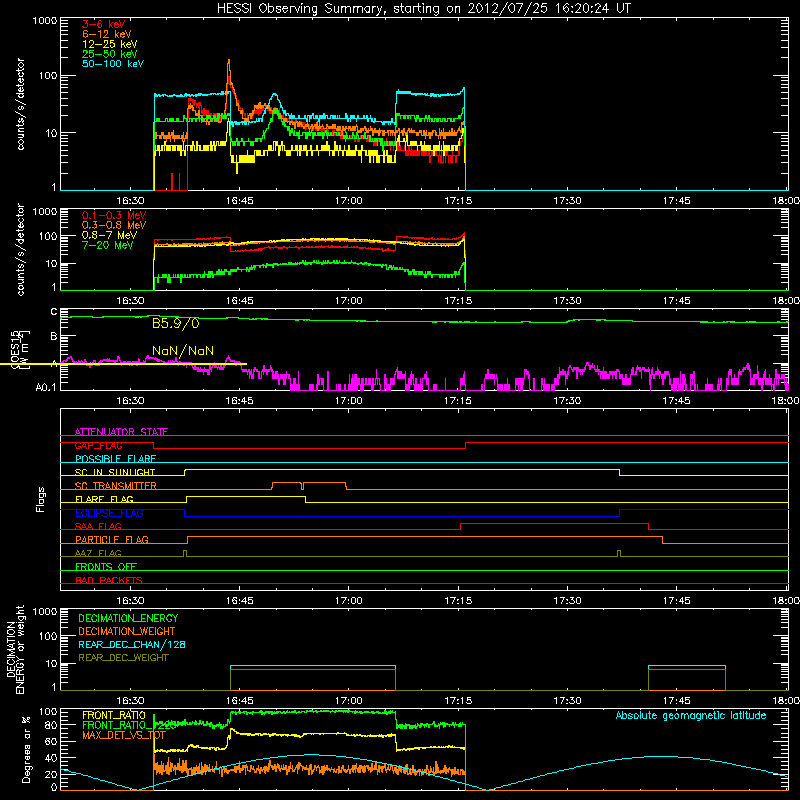Click the counts/s/detector axis title of top plot
Viewport: 800px width, 800px height.
(20, 104)
